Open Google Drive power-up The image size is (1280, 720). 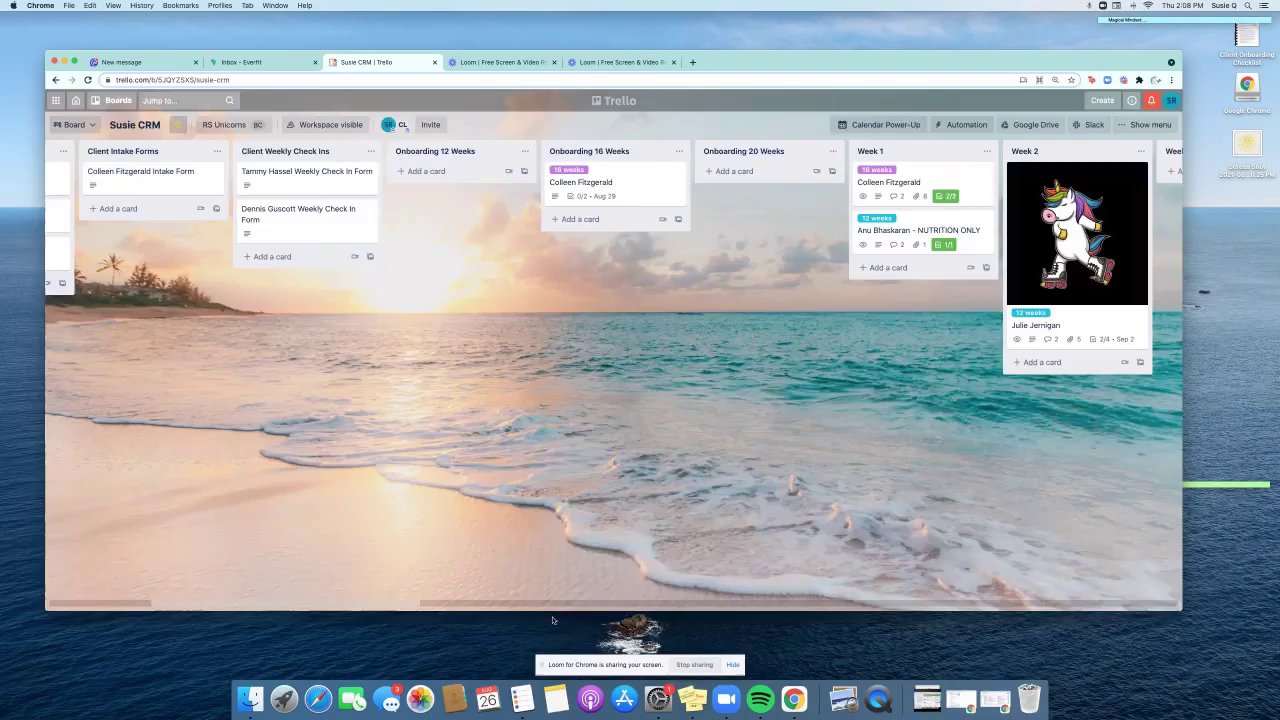coord(1029,125)
